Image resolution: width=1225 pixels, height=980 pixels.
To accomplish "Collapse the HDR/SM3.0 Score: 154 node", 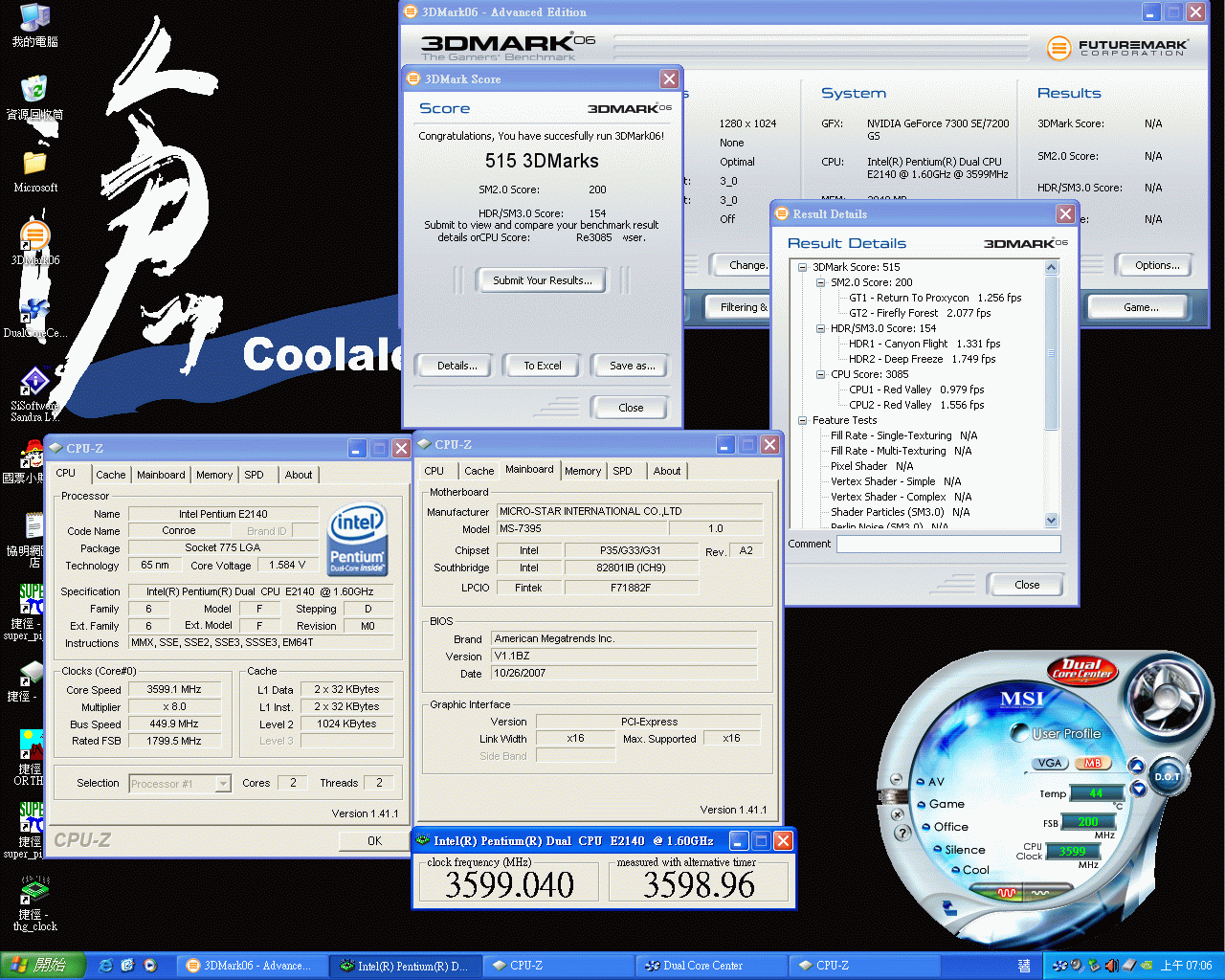I will click(x=820, y=328).
